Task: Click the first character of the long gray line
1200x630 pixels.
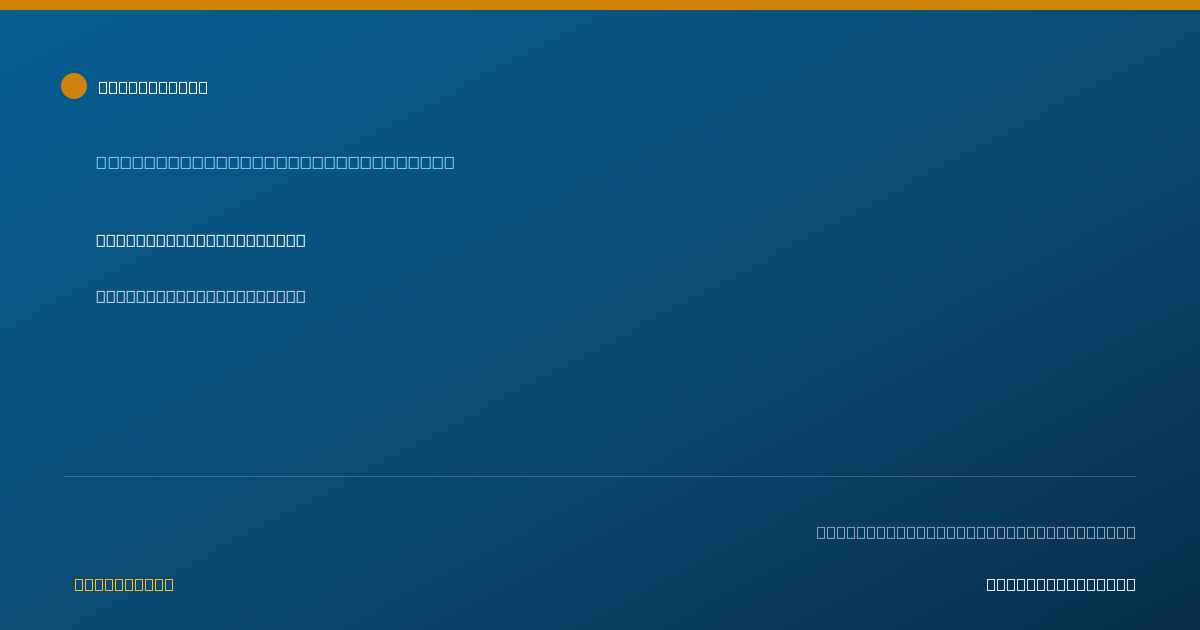Action: click(x=821, y=532)
